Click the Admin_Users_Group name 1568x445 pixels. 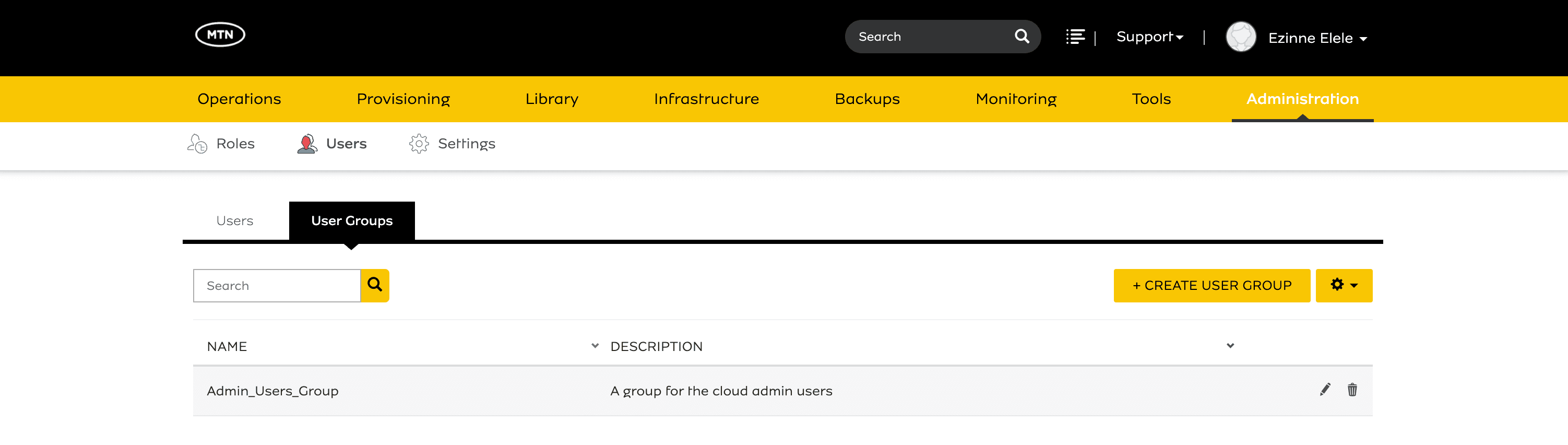tap(272, 391)
